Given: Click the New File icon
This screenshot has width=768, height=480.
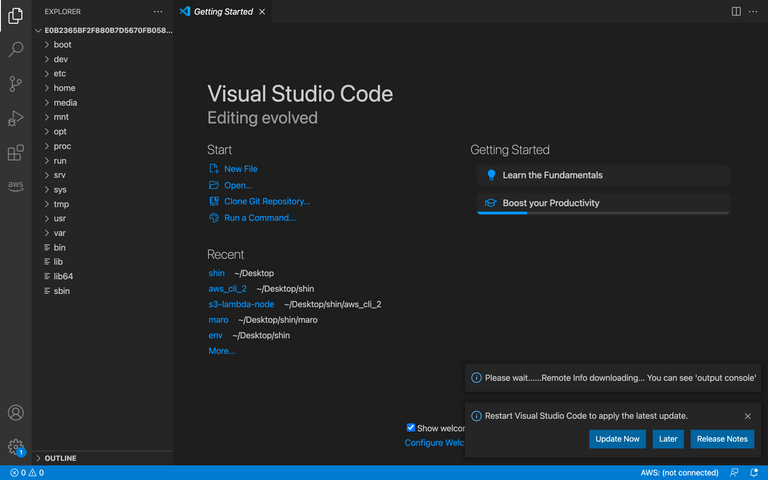Looking at the screenshot, I should (x=214, y=168).
